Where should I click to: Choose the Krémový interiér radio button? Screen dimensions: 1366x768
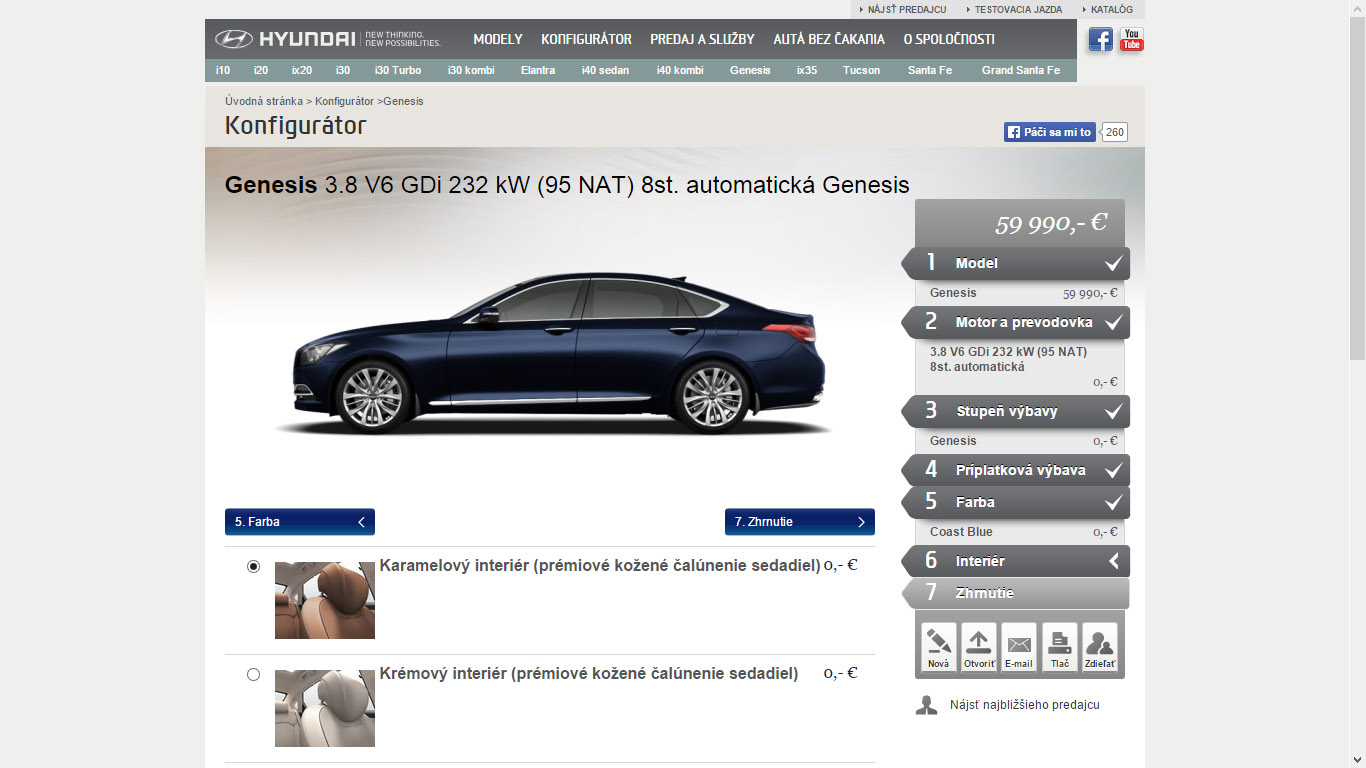pos(253,674)
